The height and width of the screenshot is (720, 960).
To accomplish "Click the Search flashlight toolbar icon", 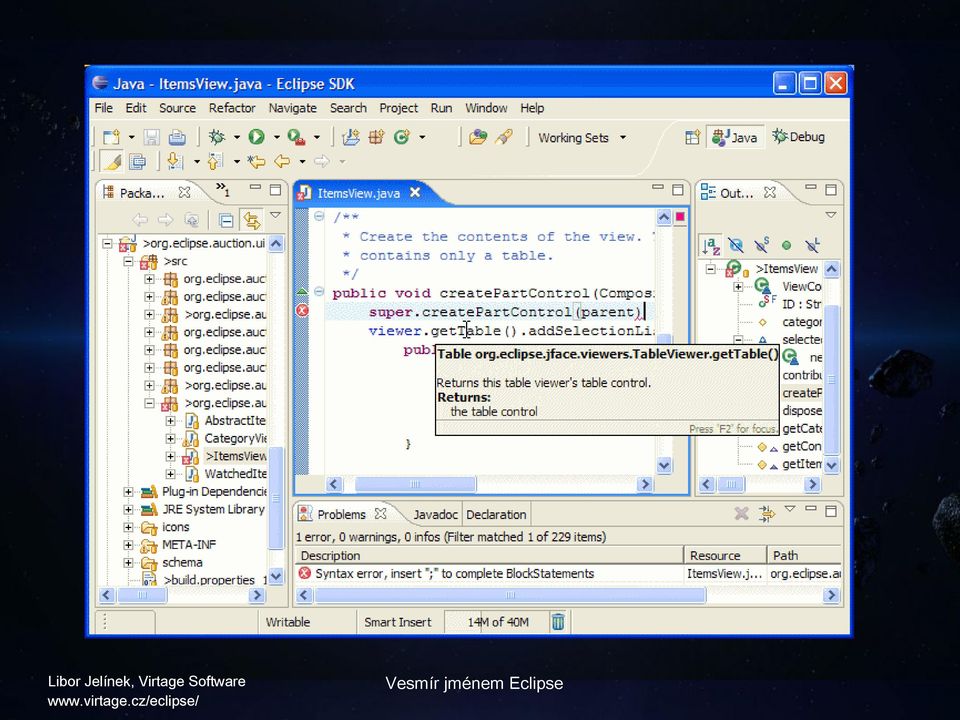I will (504, 137).
